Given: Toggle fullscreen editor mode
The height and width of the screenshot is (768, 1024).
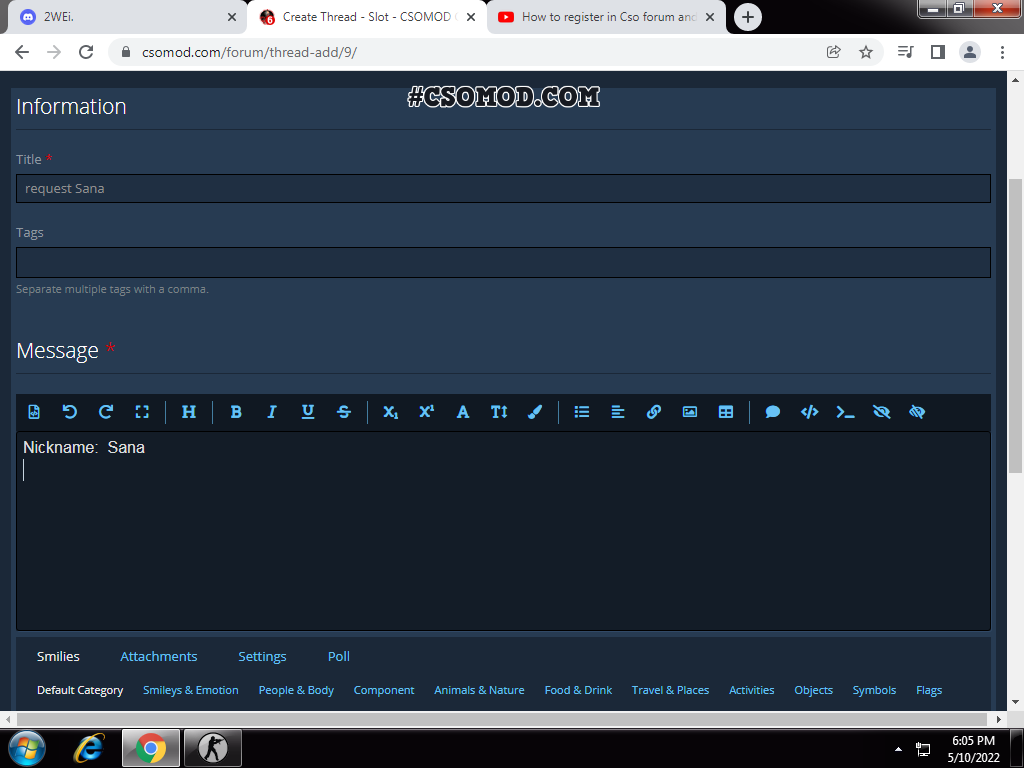Looking at the screenshot, I should 142,412.
